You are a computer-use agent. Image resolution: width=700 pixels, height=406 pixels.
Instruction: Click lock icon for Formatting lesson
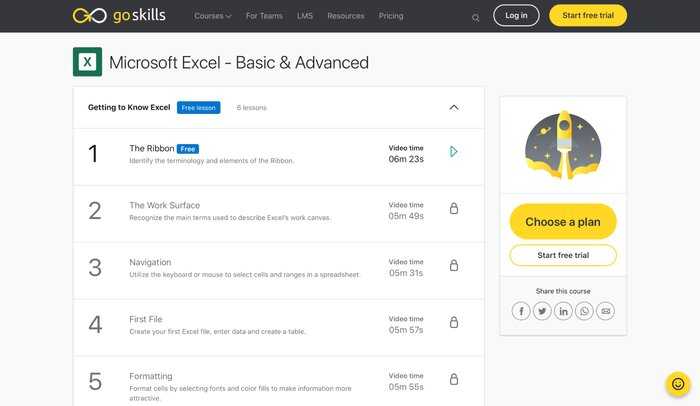coord(454,379)
